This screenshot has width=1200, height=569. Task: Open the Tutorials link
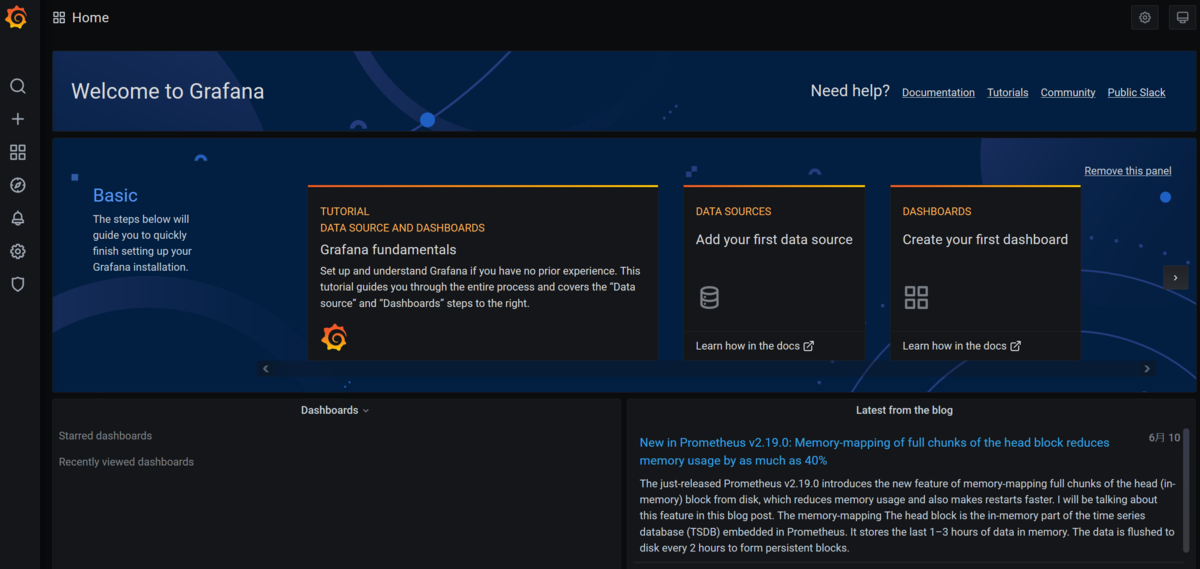click(1007, 93)
